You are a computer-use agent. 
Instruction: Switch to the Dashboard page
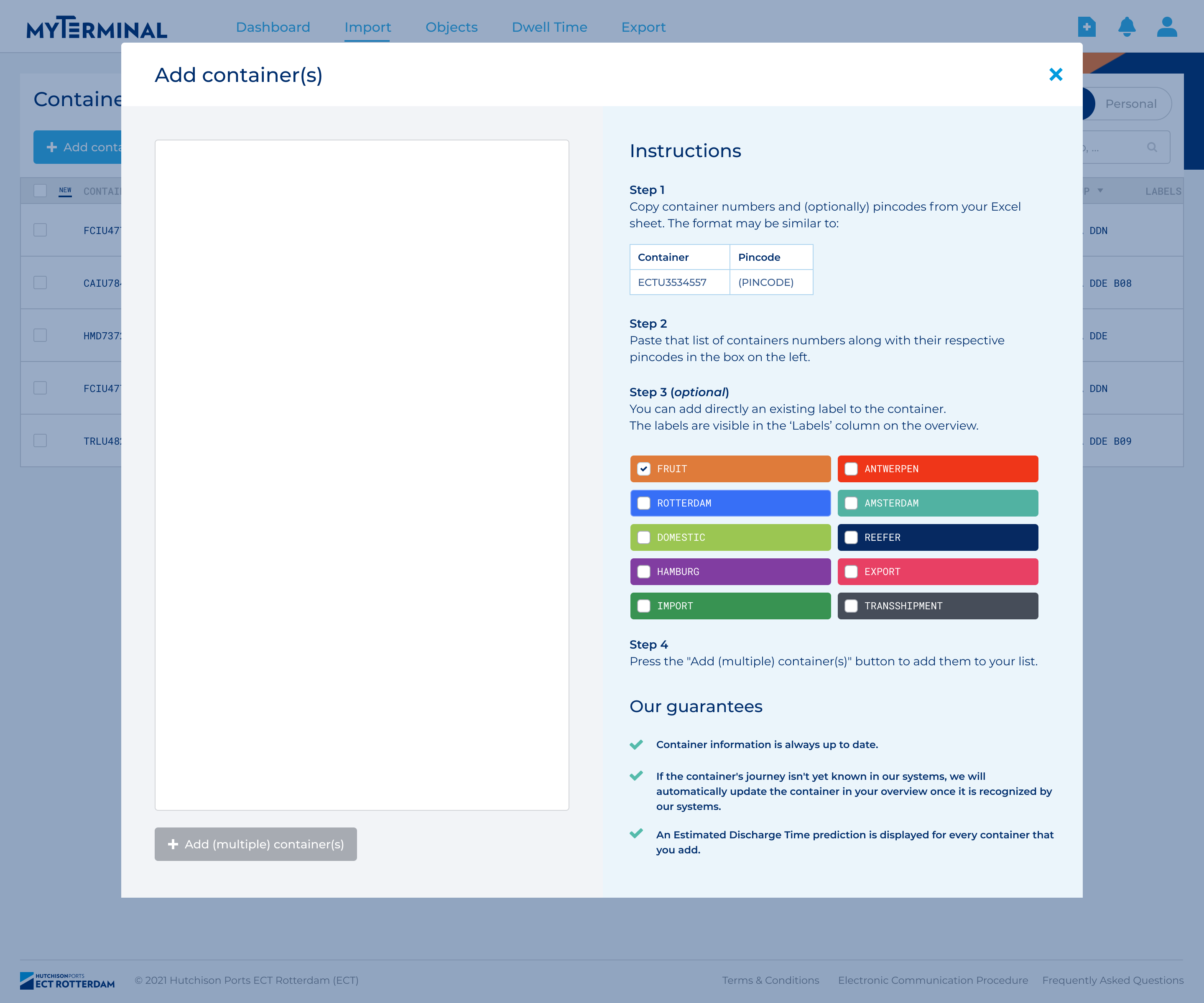pyautogui.click(x=273, y=27)
